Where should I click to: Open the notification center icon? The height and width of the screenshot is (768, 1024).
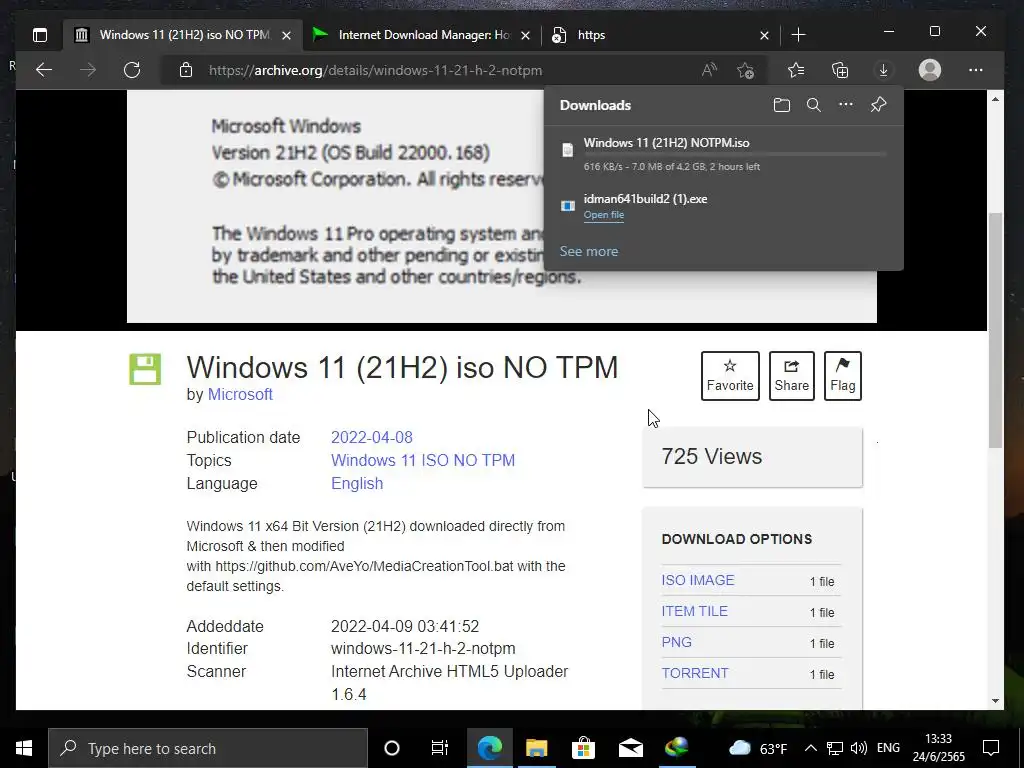[x=991, y=748]
